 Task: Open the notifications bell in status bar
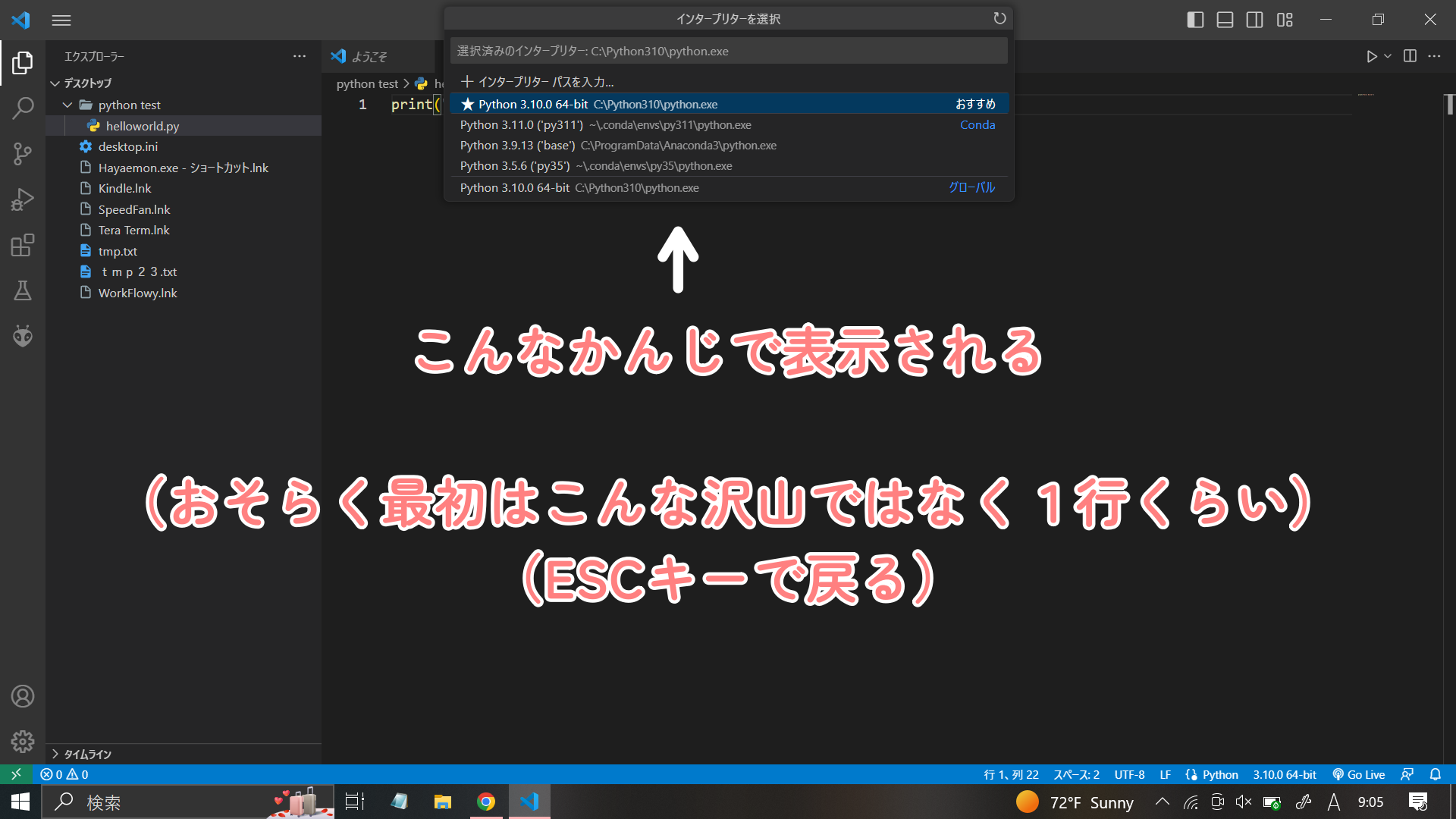[1435, 774]
